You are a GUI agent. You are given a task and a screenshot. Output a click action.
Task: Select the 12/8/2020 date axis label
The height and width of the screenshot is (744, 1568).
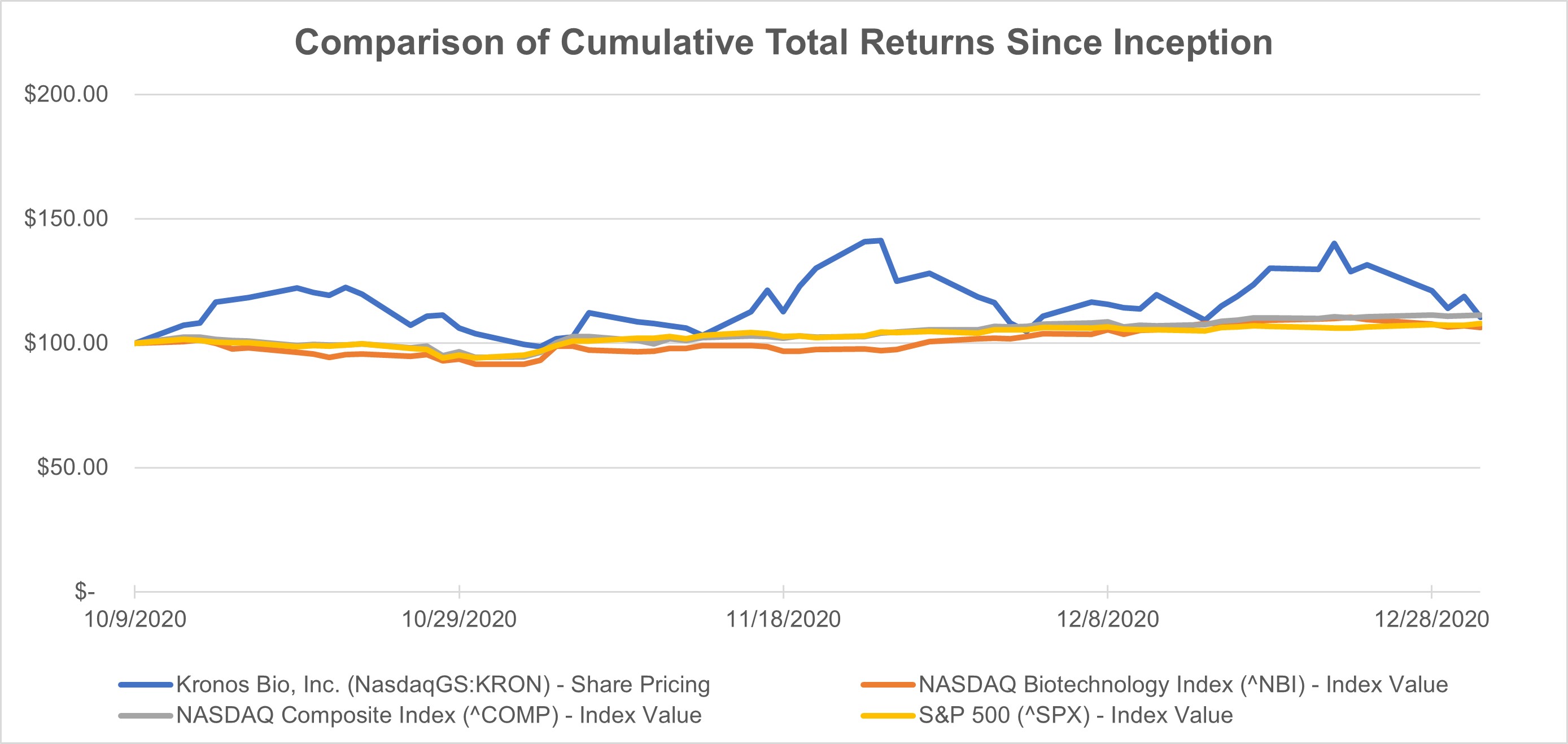[1107, 619]
